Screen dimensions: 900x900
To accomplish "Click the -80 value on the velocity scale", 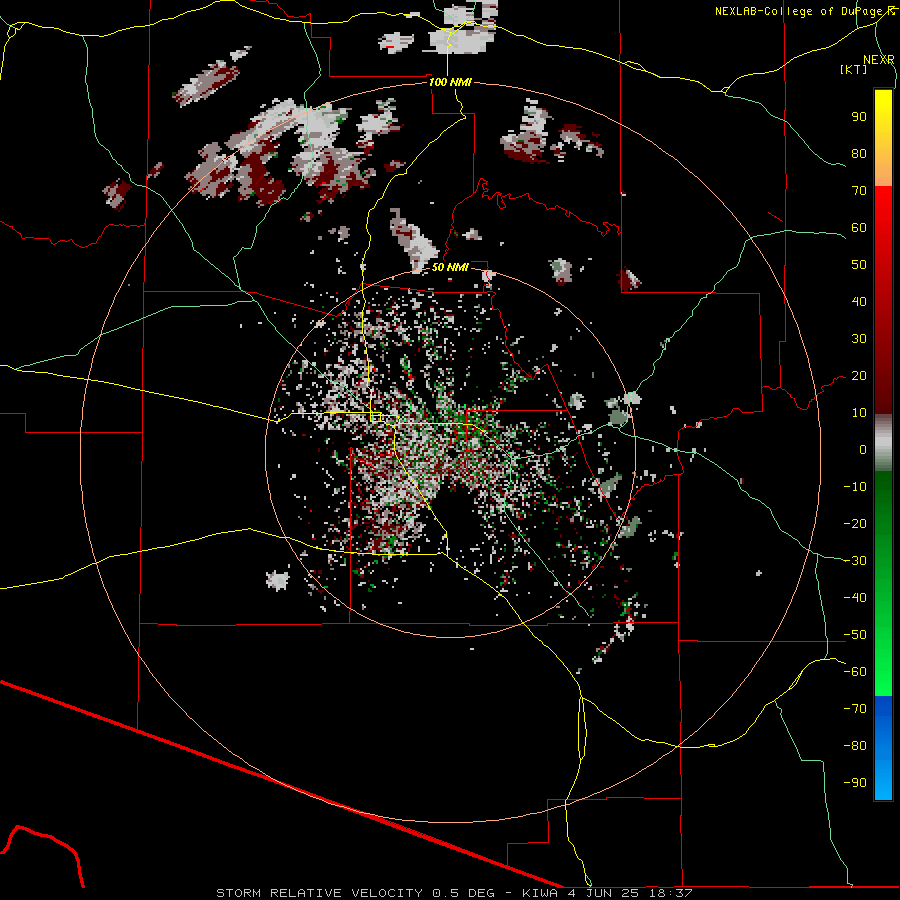I will (855, 746).
